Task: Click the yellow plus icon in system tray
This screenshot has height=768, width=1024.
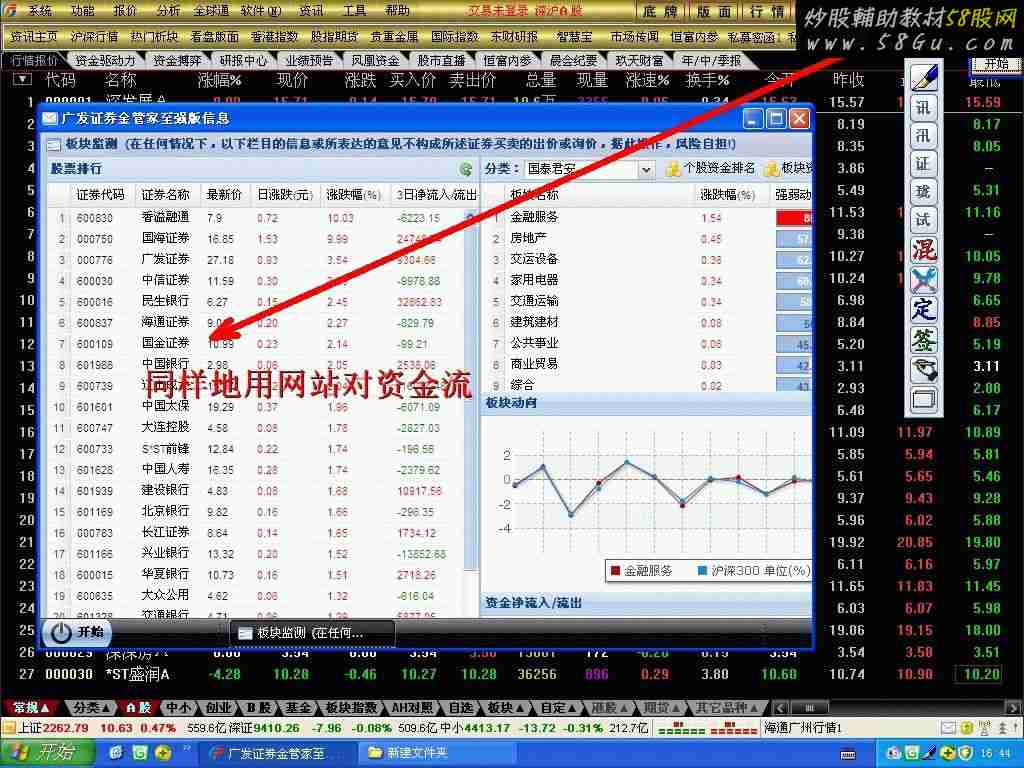Action: (949, 754)
